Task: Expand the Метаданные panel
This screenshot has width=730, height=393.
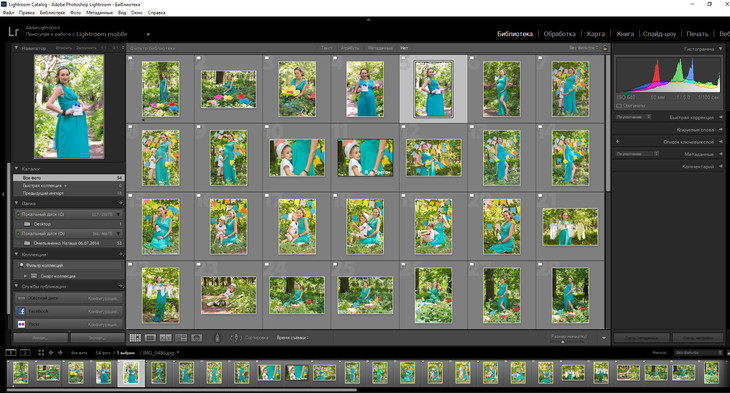Action: coord(721,154)
